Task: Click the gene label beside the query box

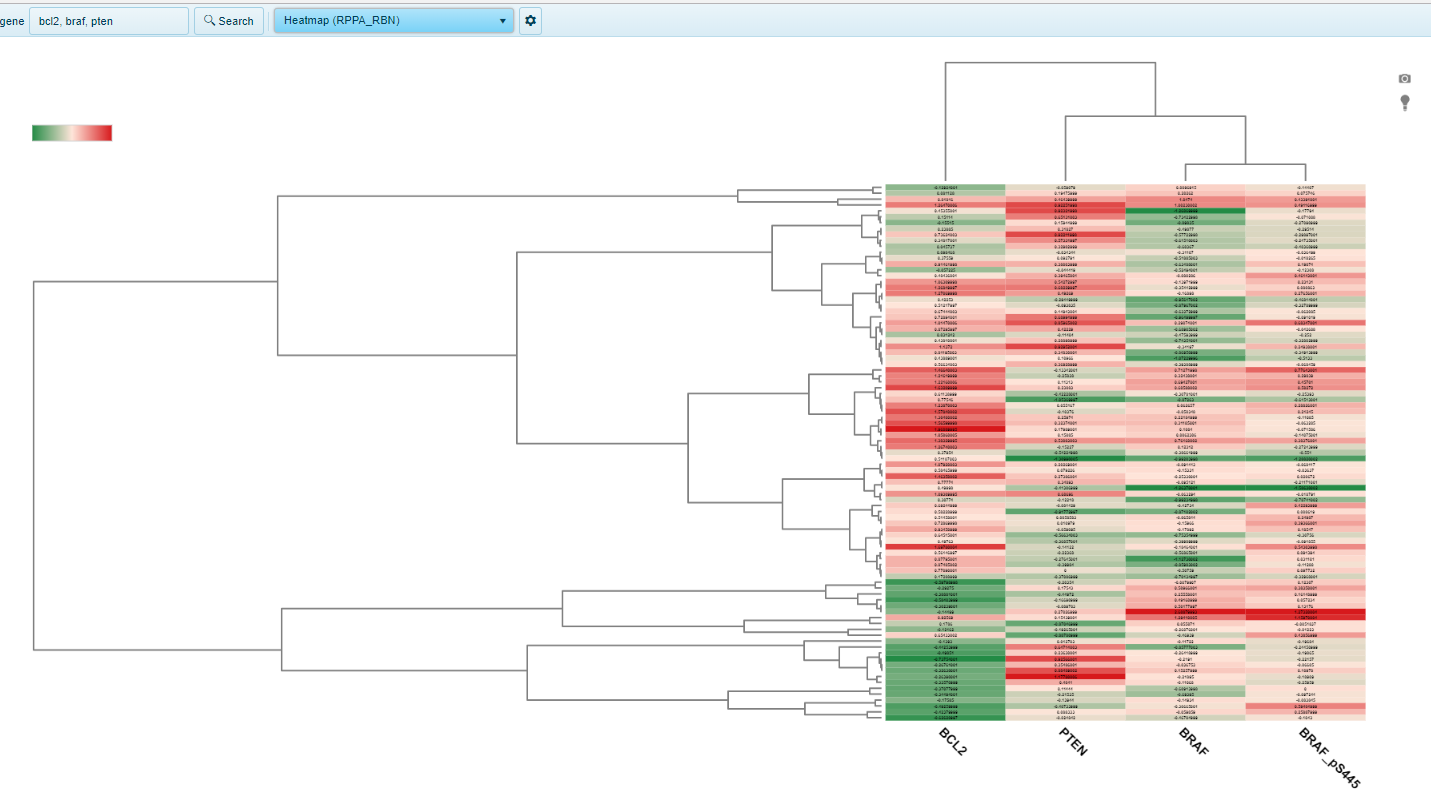Action: click(11, 20)
